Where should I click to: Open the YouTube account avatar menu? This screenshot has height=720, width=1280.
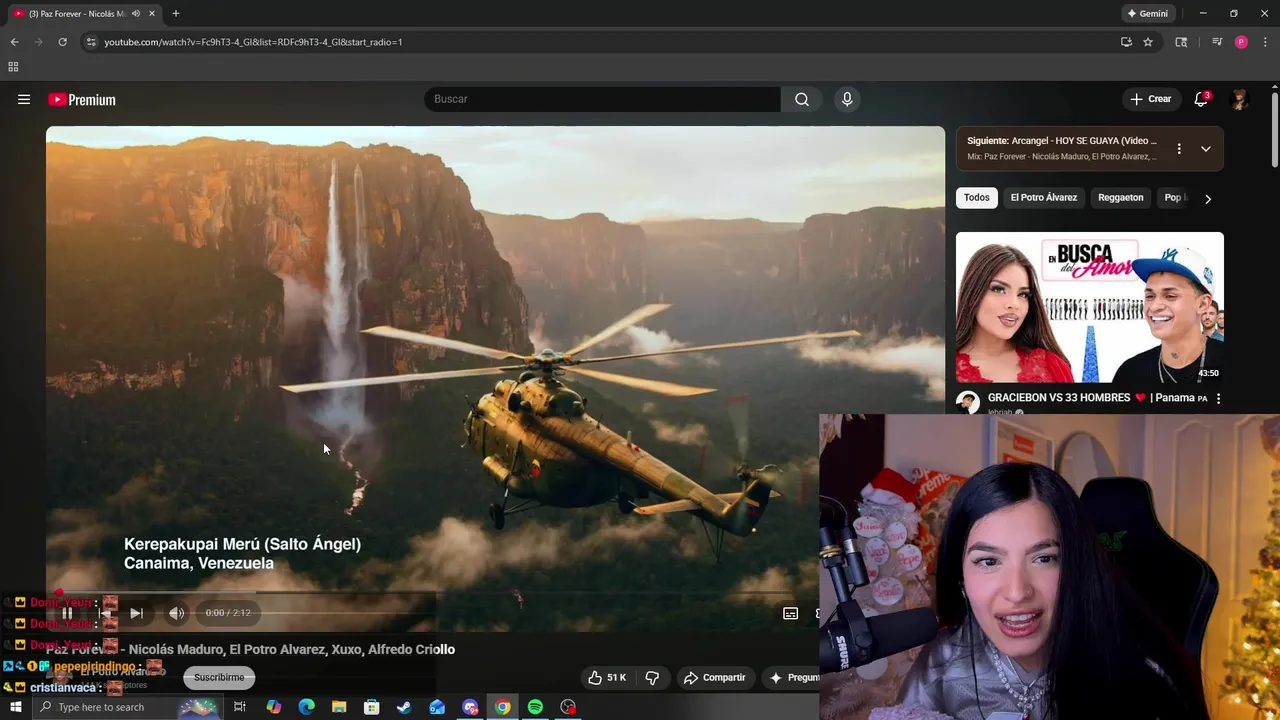[x=1239, y=99]
